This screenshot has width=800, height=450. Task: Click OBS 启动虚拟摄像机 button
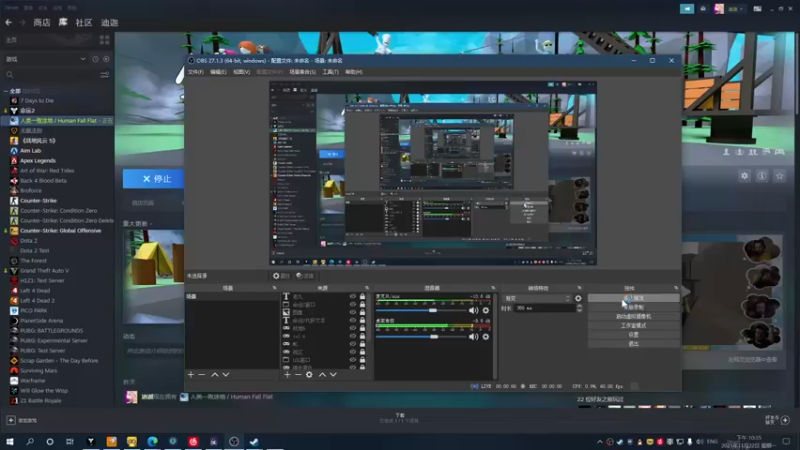633,316
